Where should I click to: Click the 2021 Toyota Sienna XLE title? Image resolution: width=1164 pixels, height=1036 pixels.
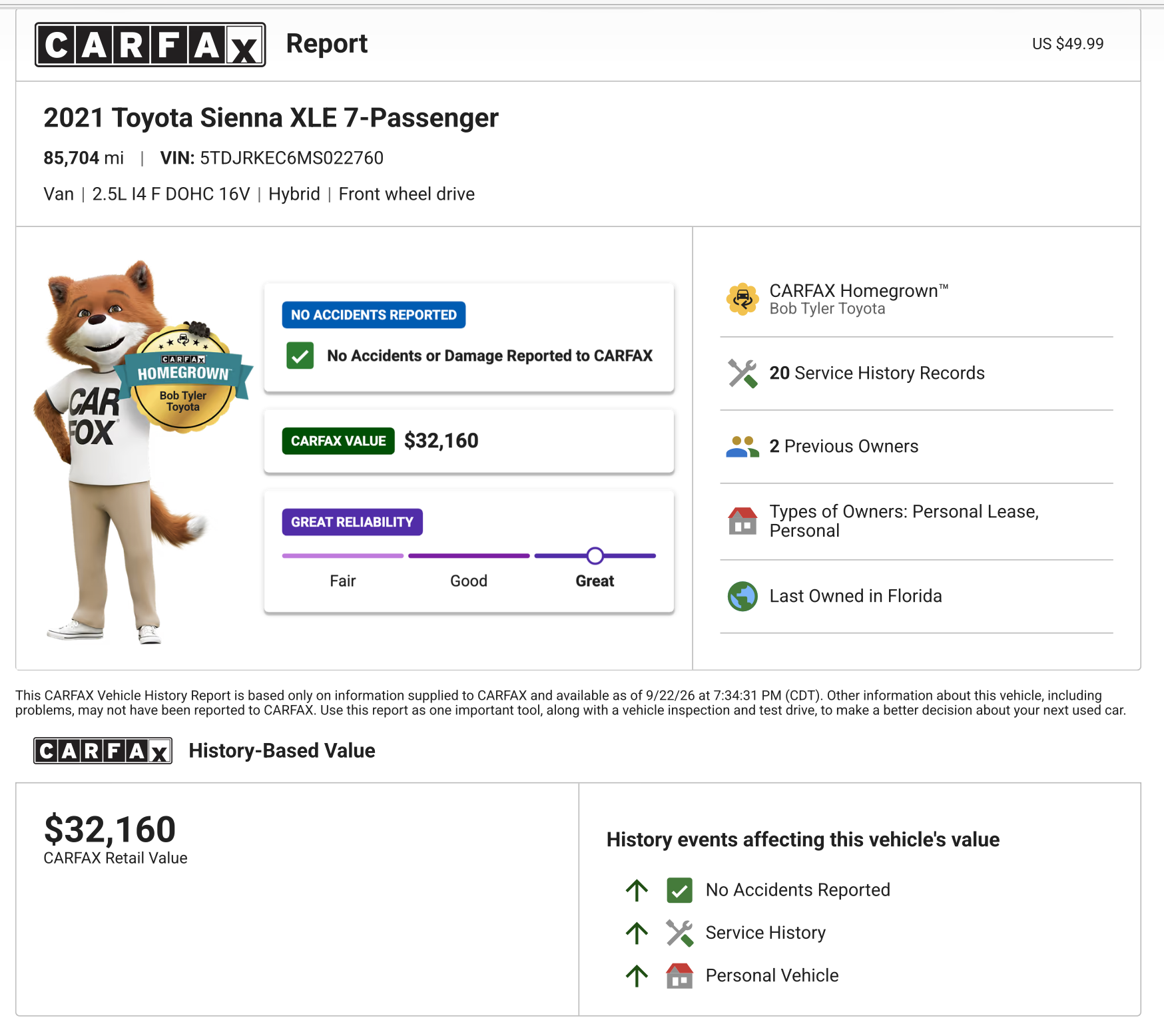tap(271, 118)
